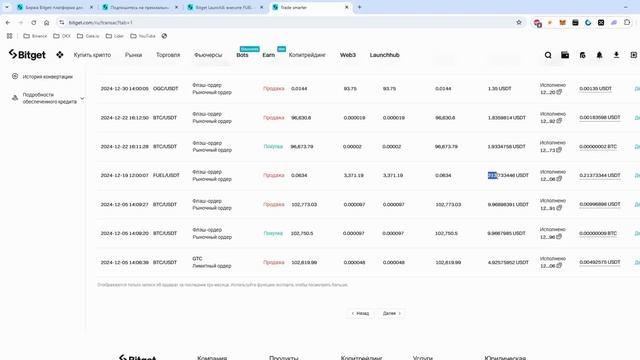The image size is (640, 360).
Task: Click fee 0.00135 USDT link
Action: 596,89
